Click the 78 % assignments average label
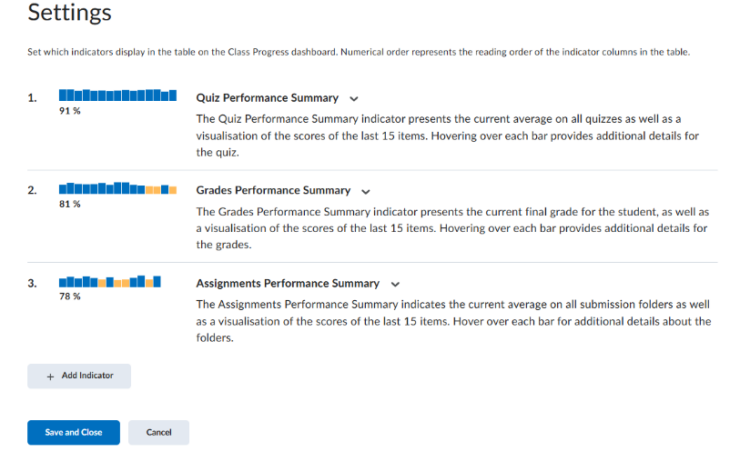The image size is (740, 472). pos(70,297)
